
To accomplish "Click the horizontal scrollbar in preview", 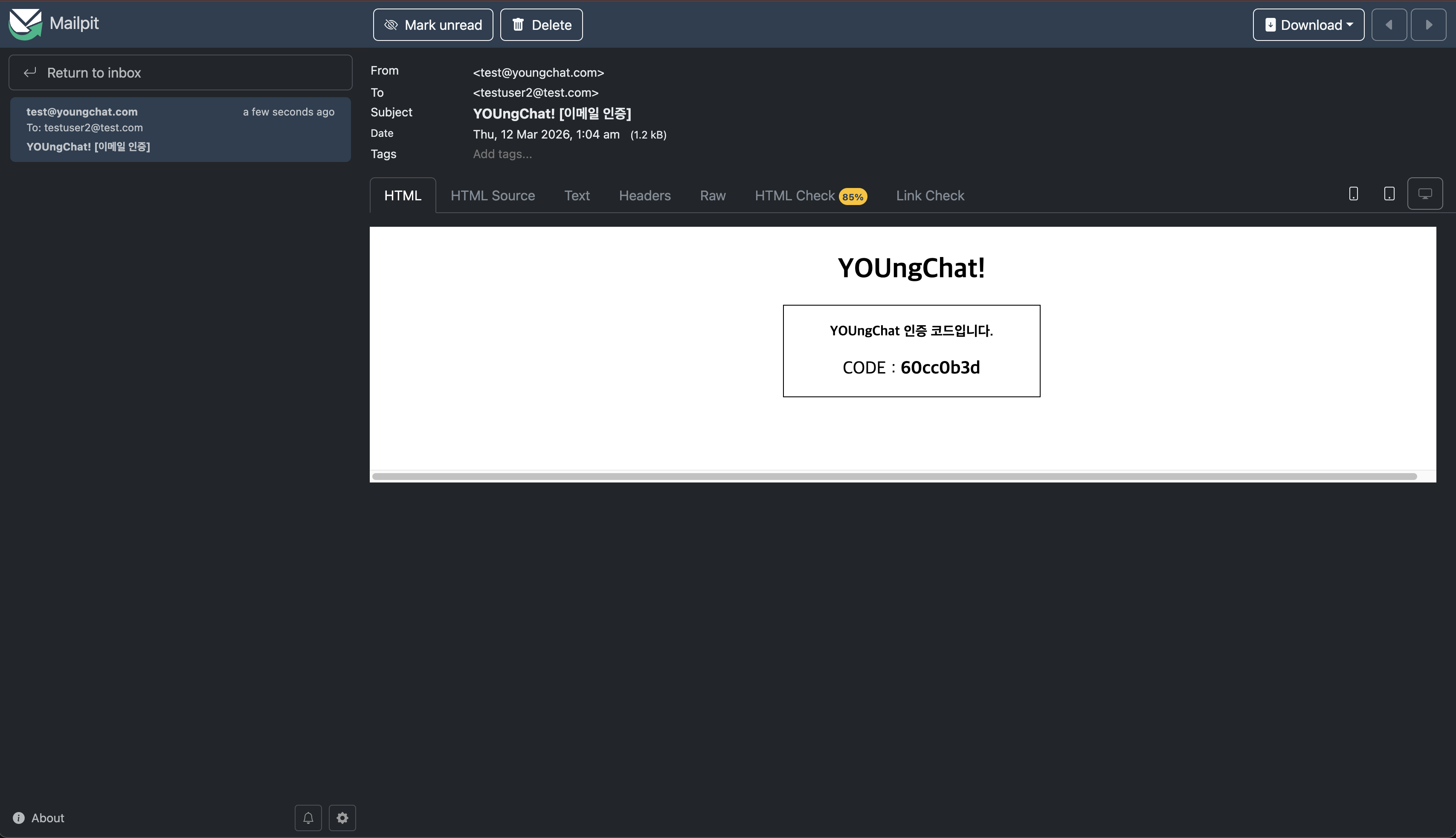I will 894,477.
